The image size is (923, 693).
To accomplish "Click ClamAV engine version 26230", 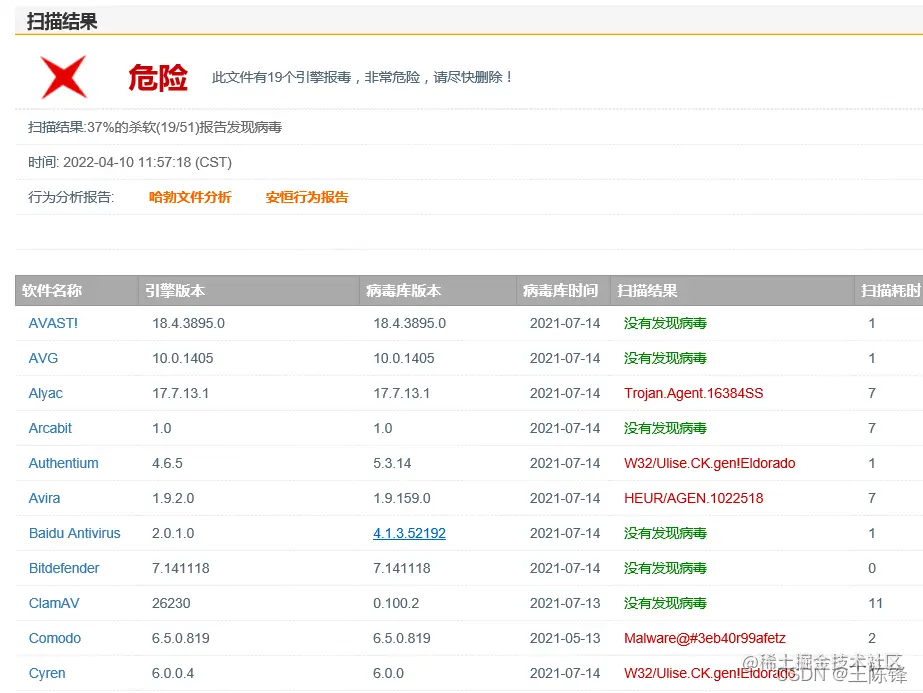I will 171,604.
